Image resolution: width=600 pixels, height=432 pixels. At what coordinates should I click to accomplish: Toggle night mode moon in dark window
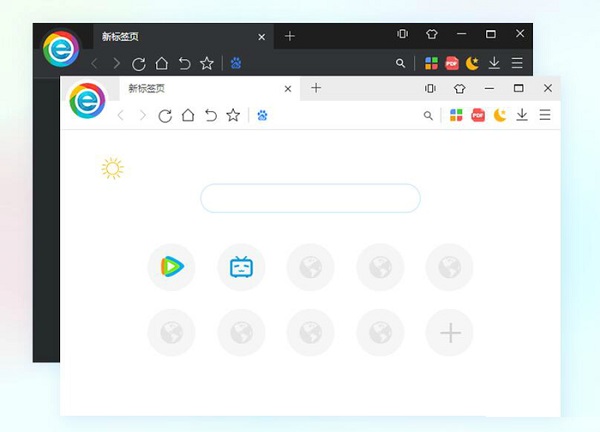pos(473,63)
